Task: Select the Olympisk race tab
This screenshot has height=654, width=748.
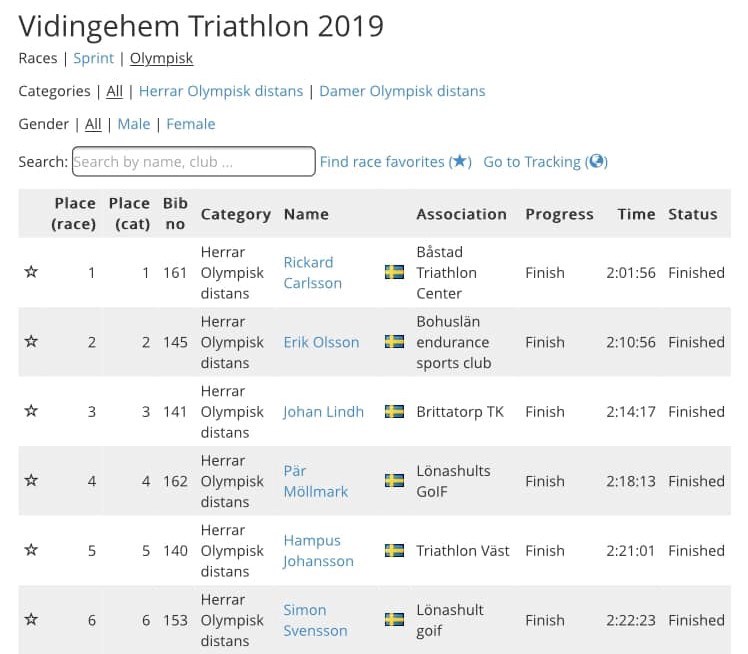Action: click(x=162, y=58)
